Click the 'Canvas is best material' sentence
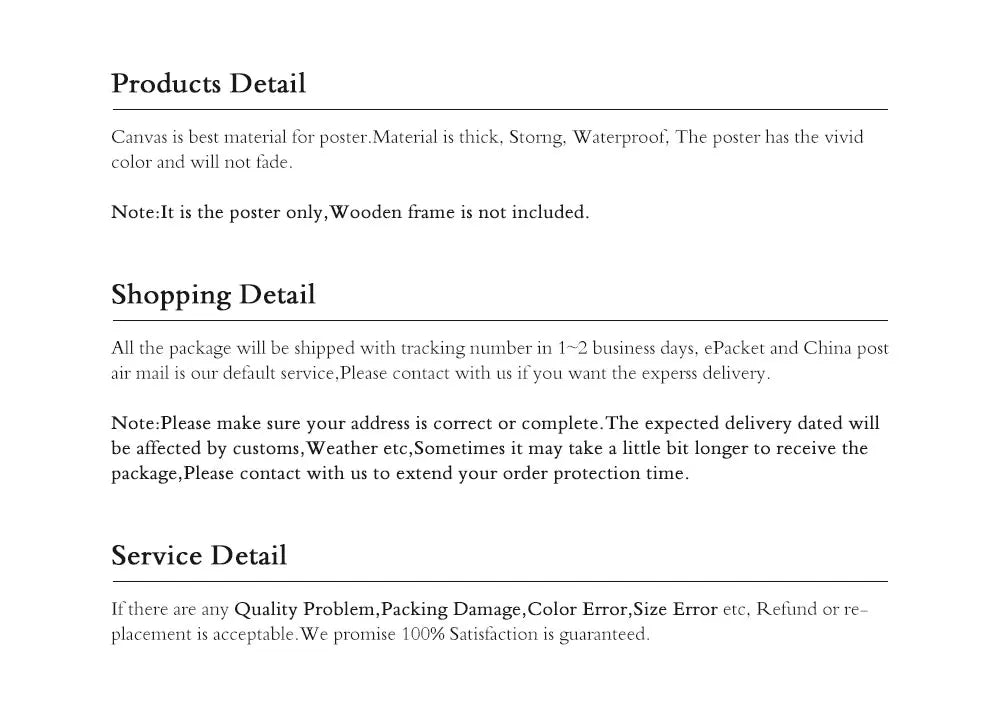The width and height of the screenshot is (1000, 721). coord(241,137)
